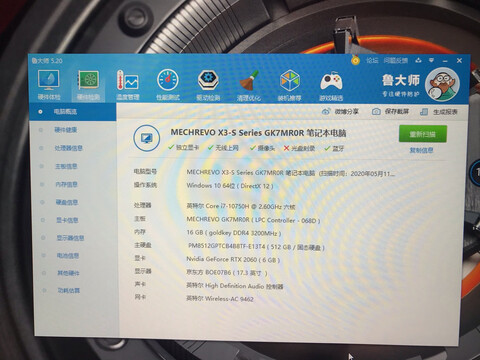The width and height of the screenshot is (480, 360).
Task: Open 温度管理 temperature management
Action: point(128,85)
